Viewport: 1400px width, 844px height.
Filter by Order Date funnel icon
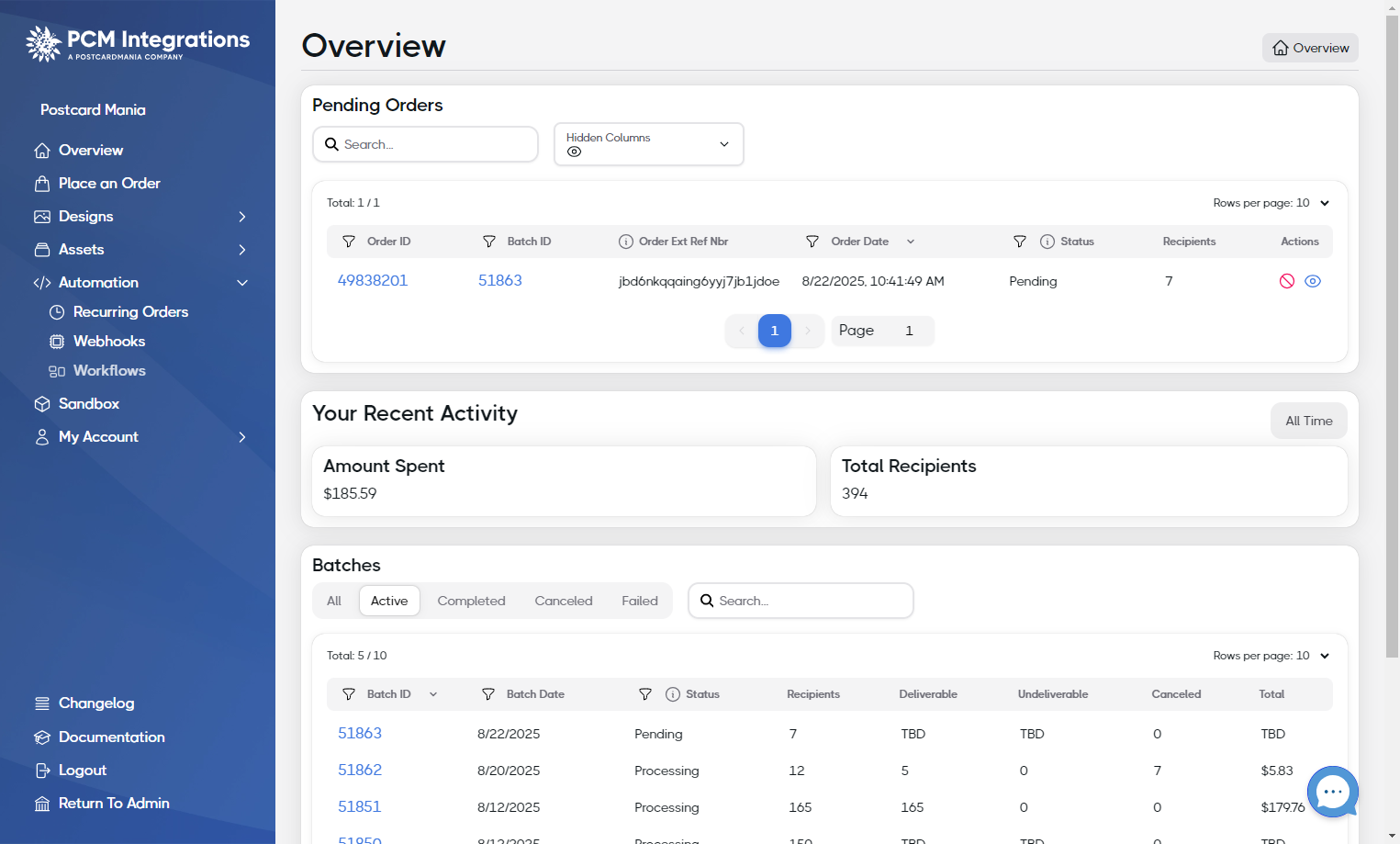tap(812, 242)
